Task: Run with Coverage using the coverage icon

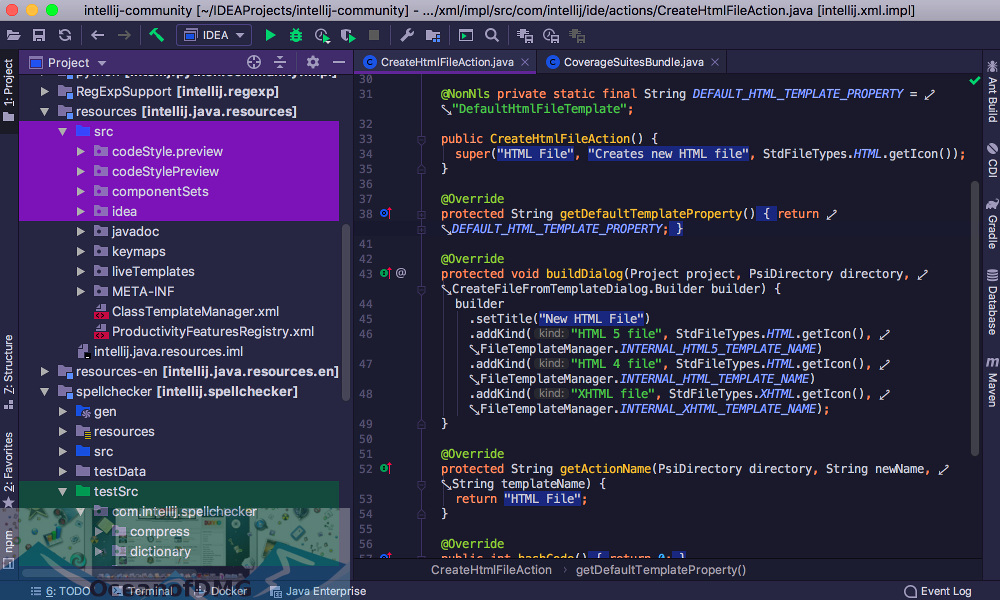Action: (322, 35)
